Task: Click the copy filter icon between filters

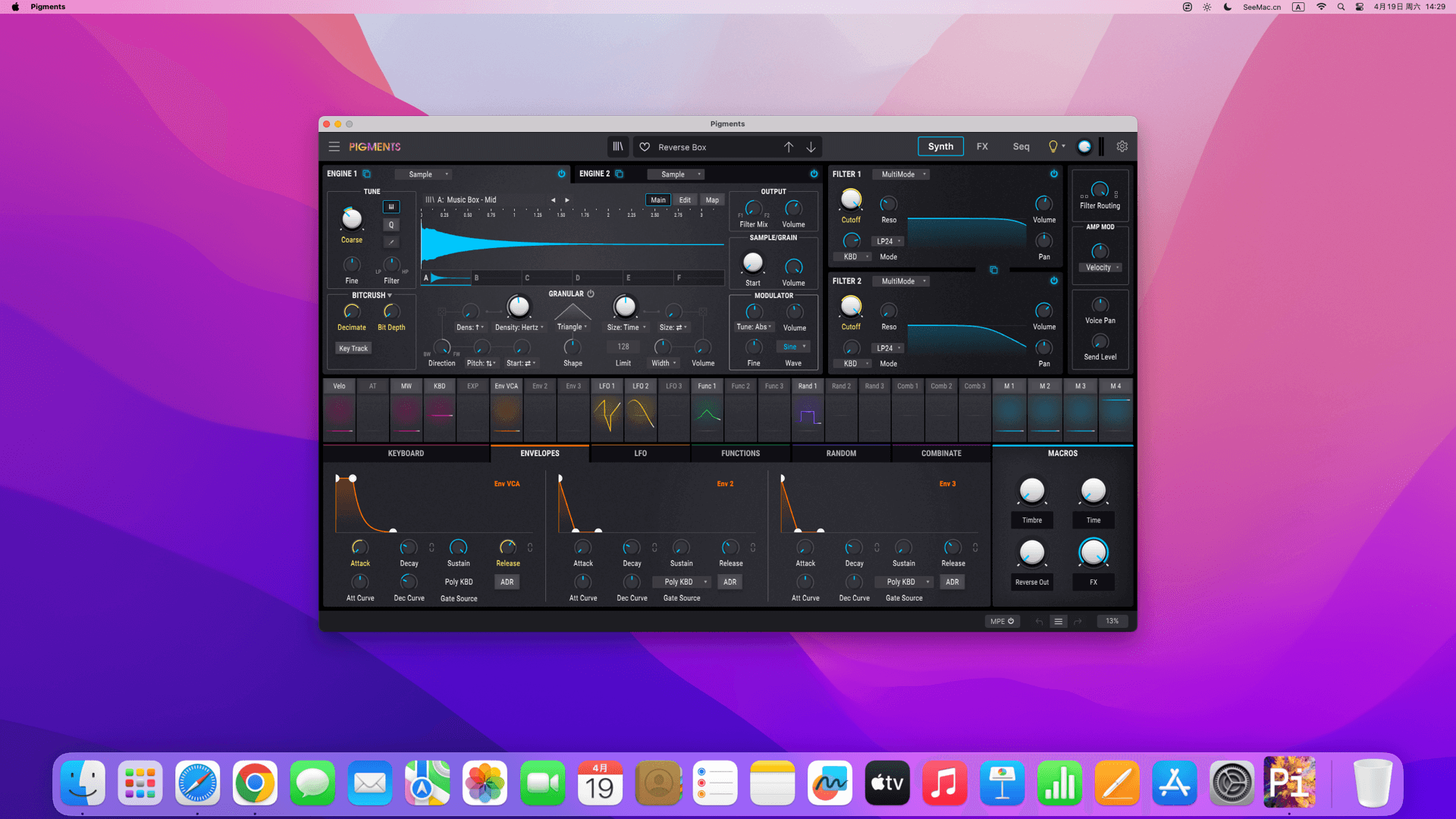Action: point(993,270)
